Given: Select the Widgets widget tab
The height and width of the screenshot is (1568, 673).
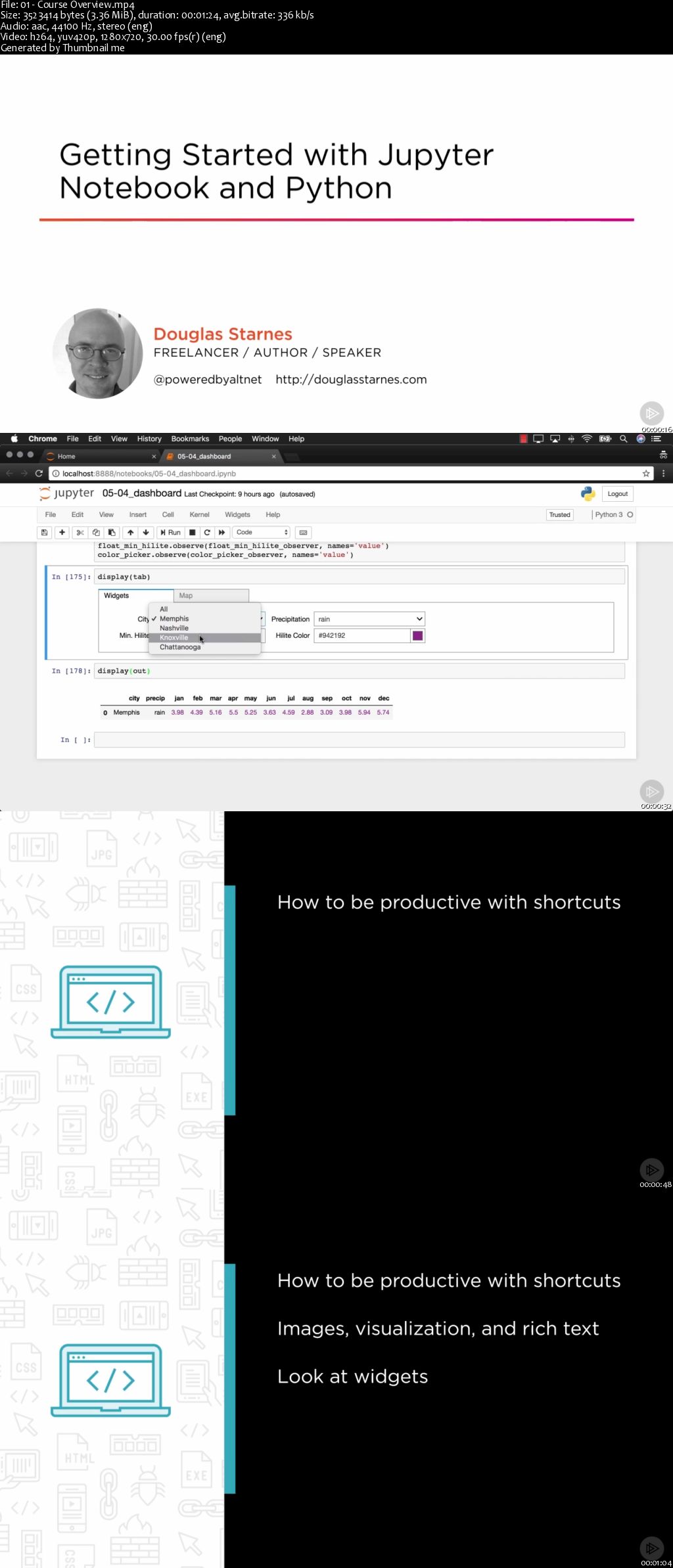Looking at the screenshot, I should [x=136, y=595].
